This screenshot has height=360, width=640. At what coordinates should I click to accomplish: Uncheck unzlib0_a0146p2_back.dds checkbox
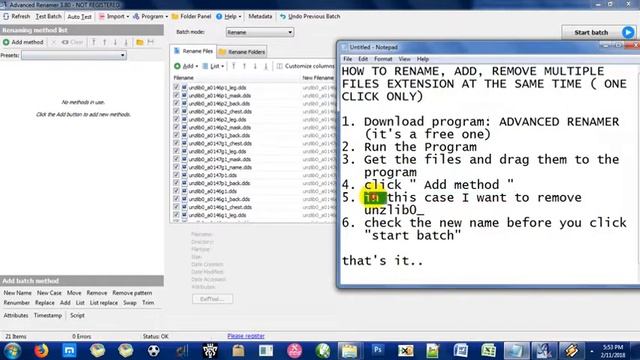click(176, 103)
